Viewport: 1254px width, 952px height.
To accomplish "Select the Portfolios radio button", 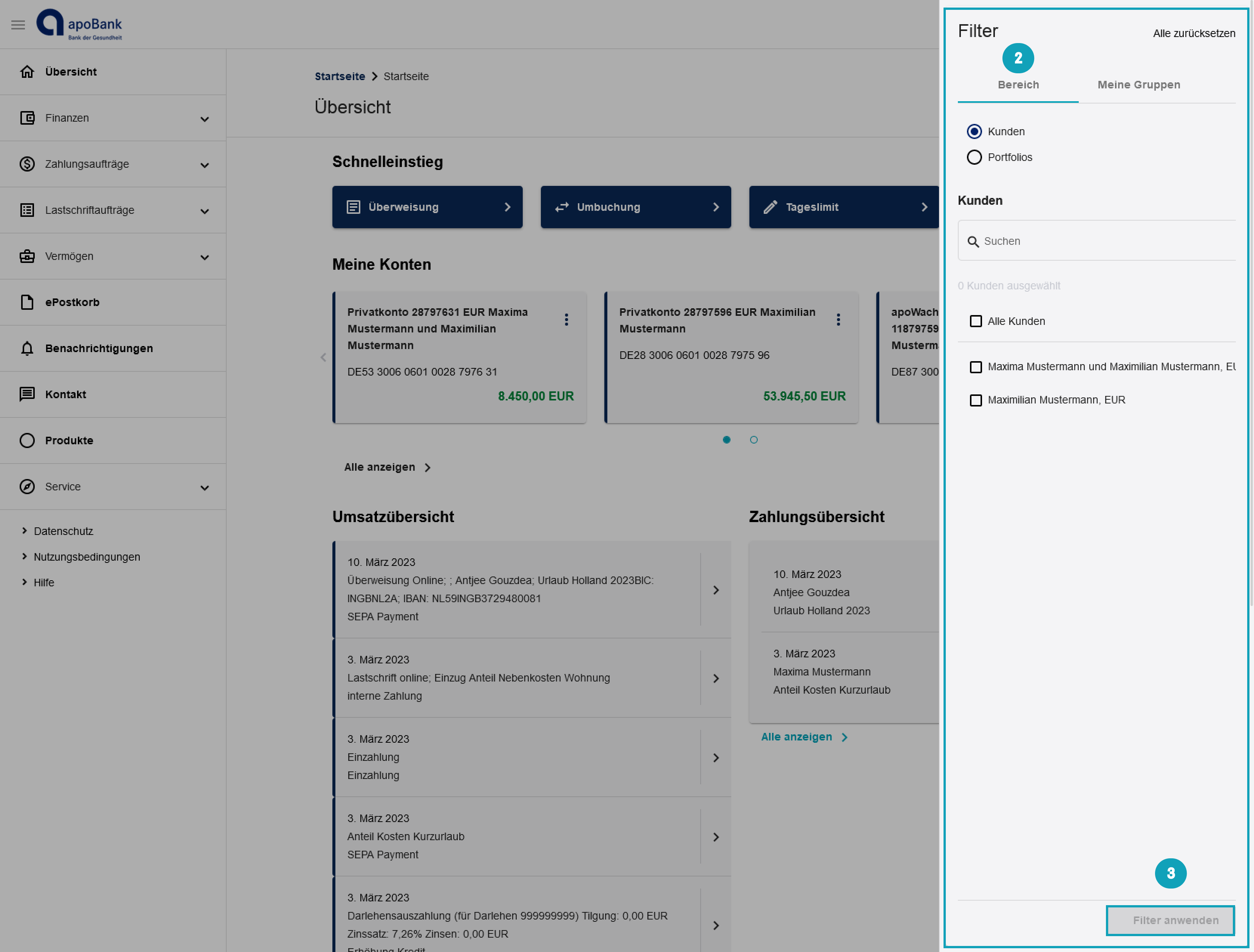I will click(975, 157).
